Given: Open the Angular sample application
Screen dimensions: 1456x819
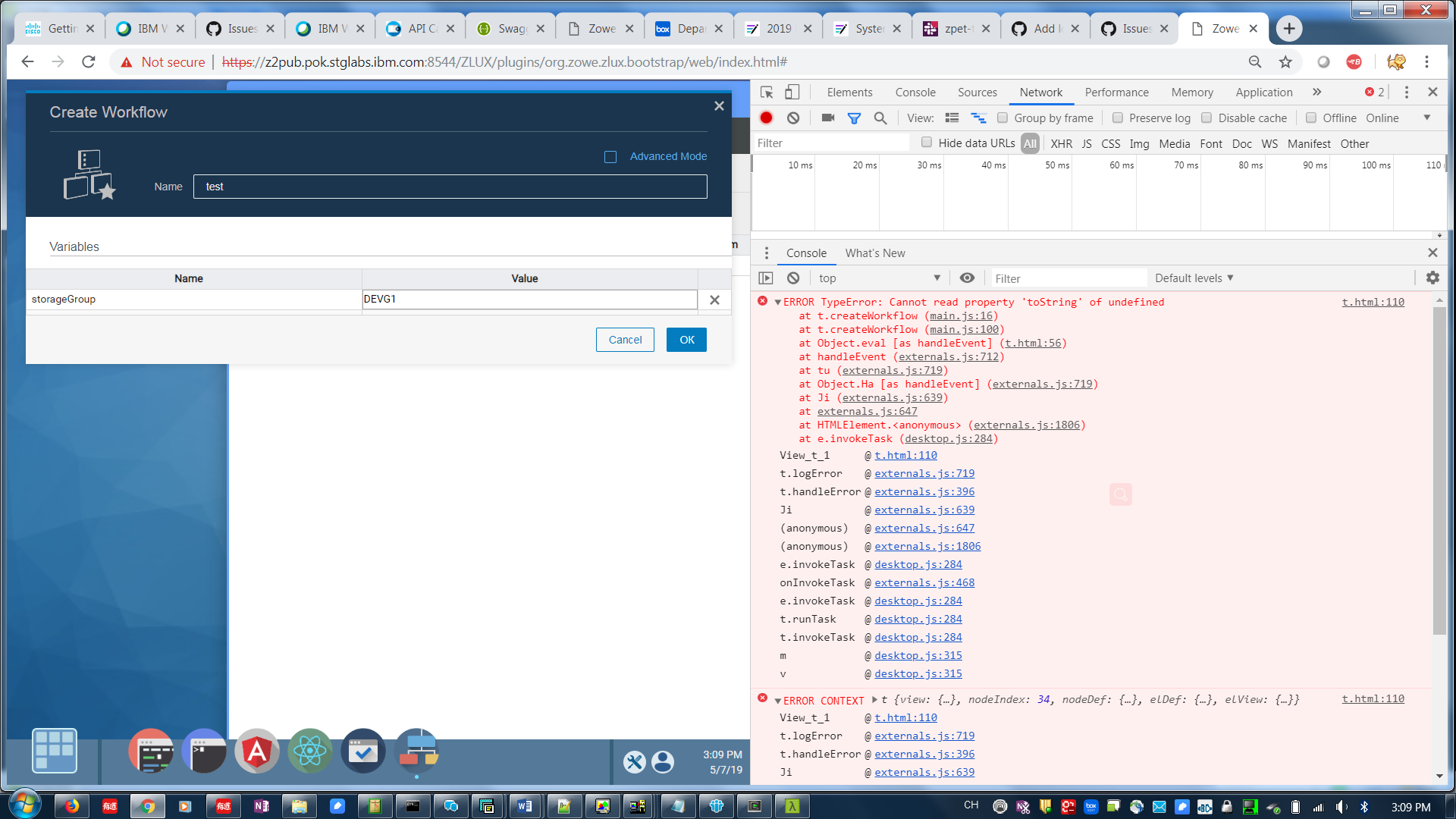Looking at the screenshot, I should (256, 751).
